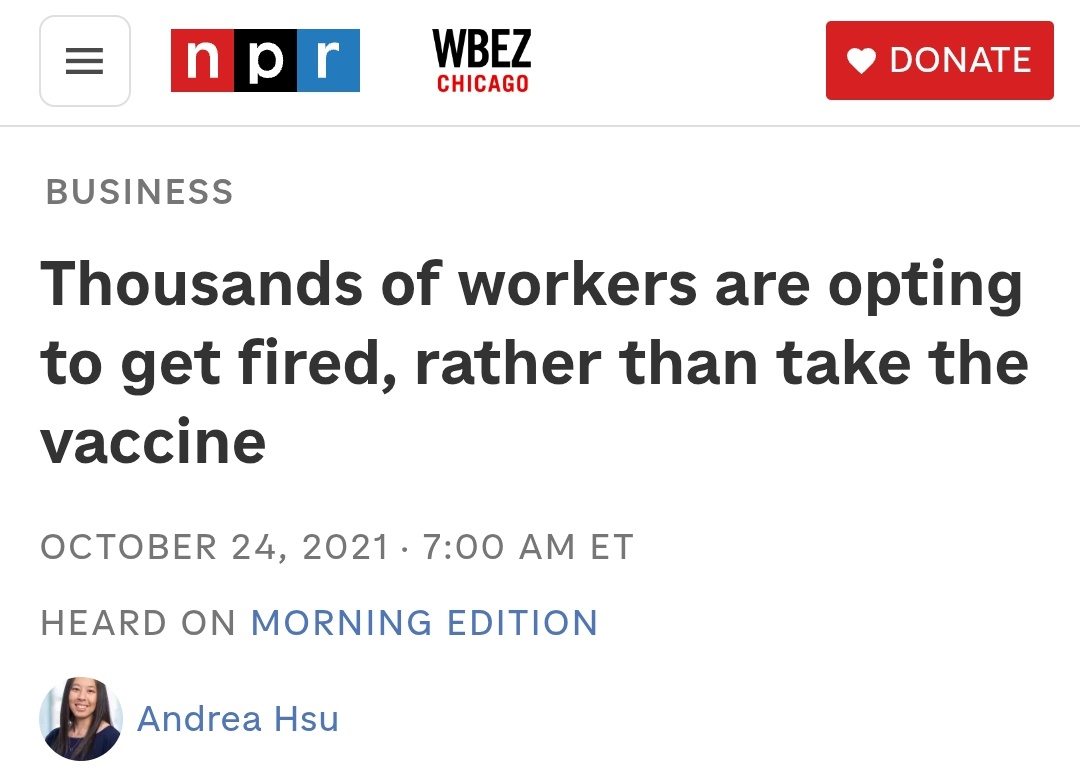Open the hamburger navigation menu

tap(85, 61)
